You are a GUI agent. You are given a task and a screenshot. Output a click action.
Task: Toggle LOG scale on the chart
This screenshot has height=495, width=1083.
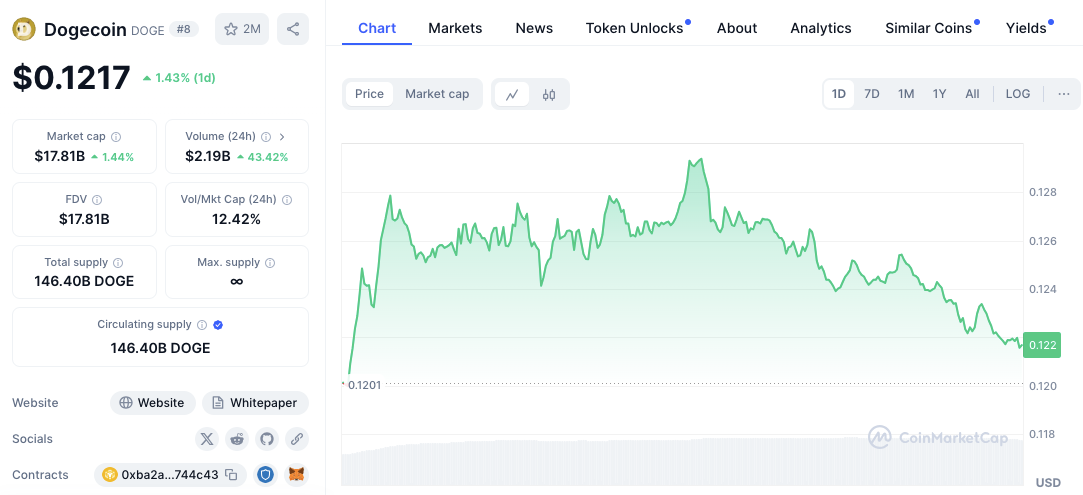pyautogui.click(x=1017, y=94)
